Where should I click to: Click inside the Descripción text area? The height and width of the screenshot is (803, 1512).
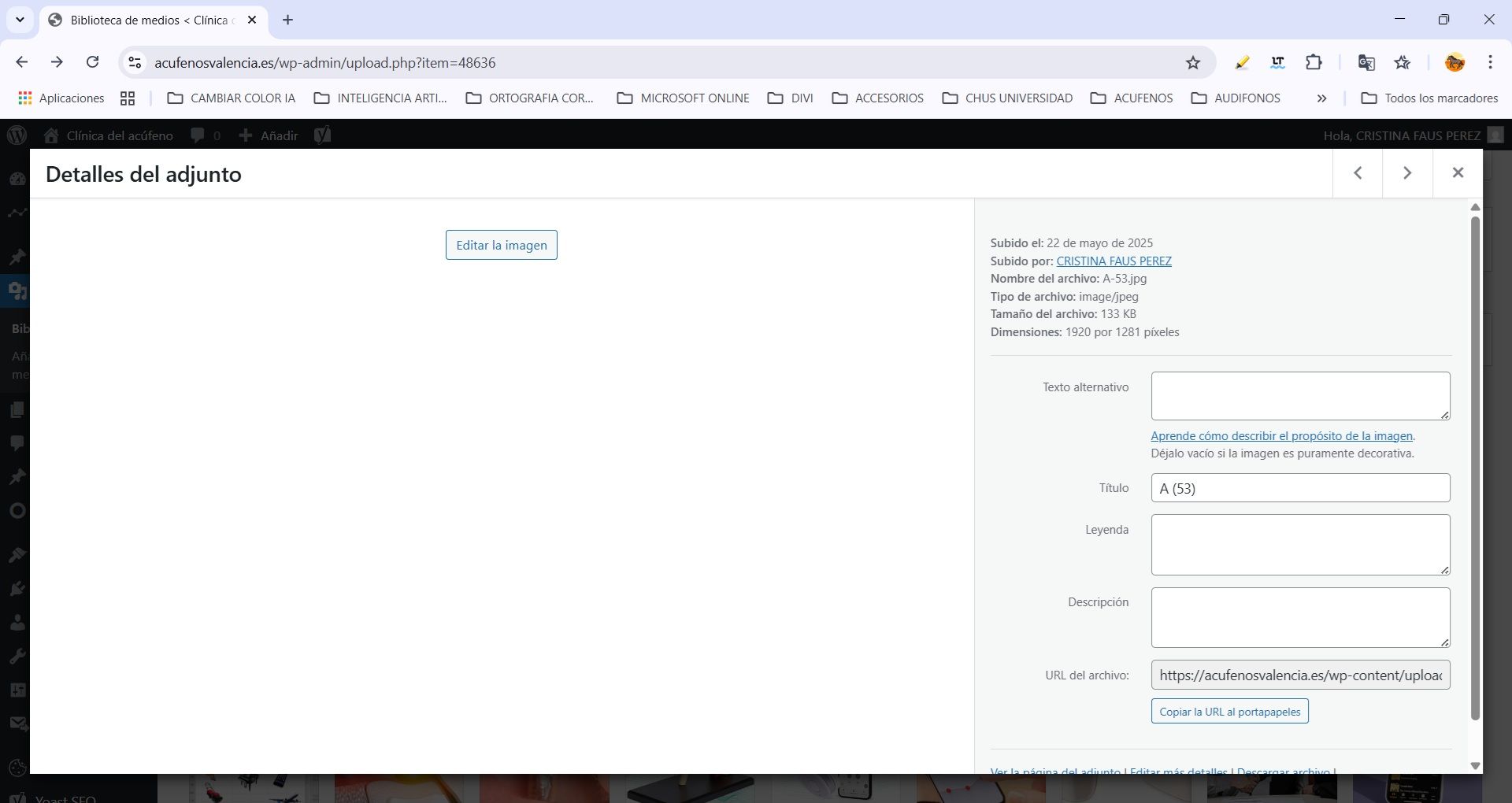tap(1300, 618)
